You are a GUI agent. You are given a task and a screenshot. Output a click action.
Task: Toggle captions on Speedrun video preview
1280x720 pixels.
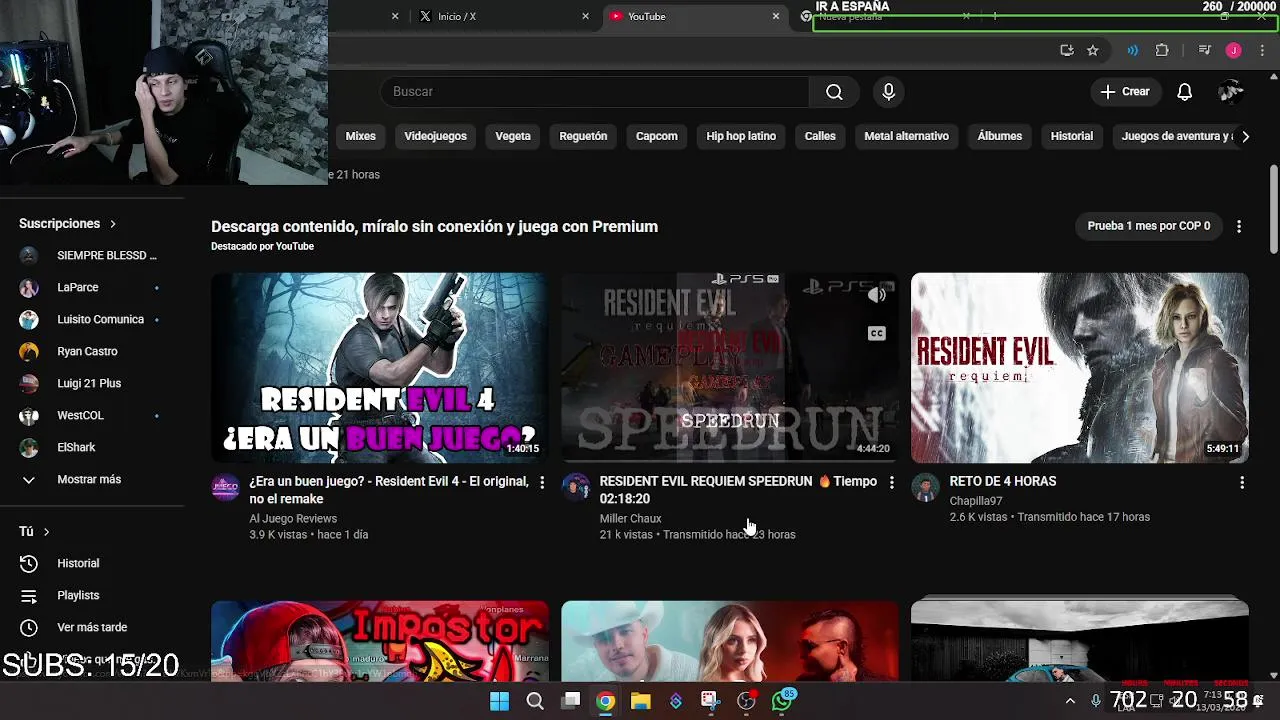pos(877,333)
